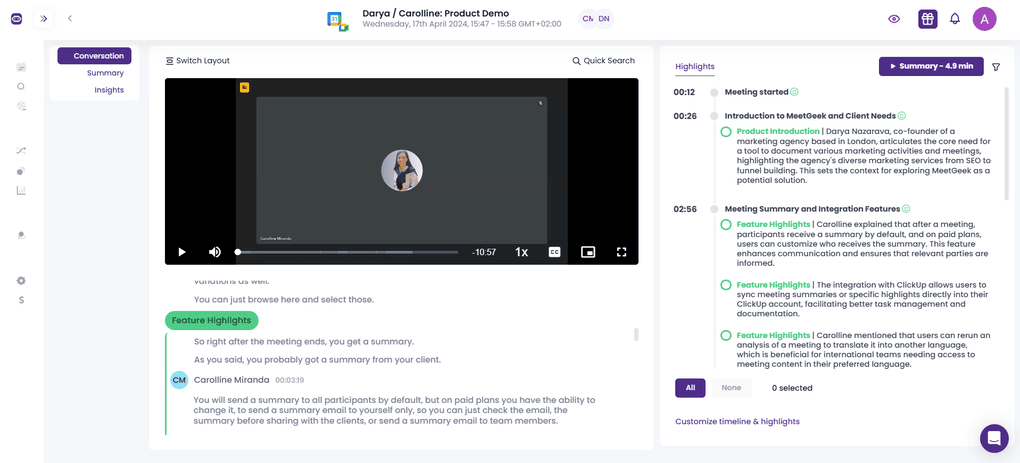Select the Highlights tab
This screenshot has width=1020, height=463.
tap(695, 66)
